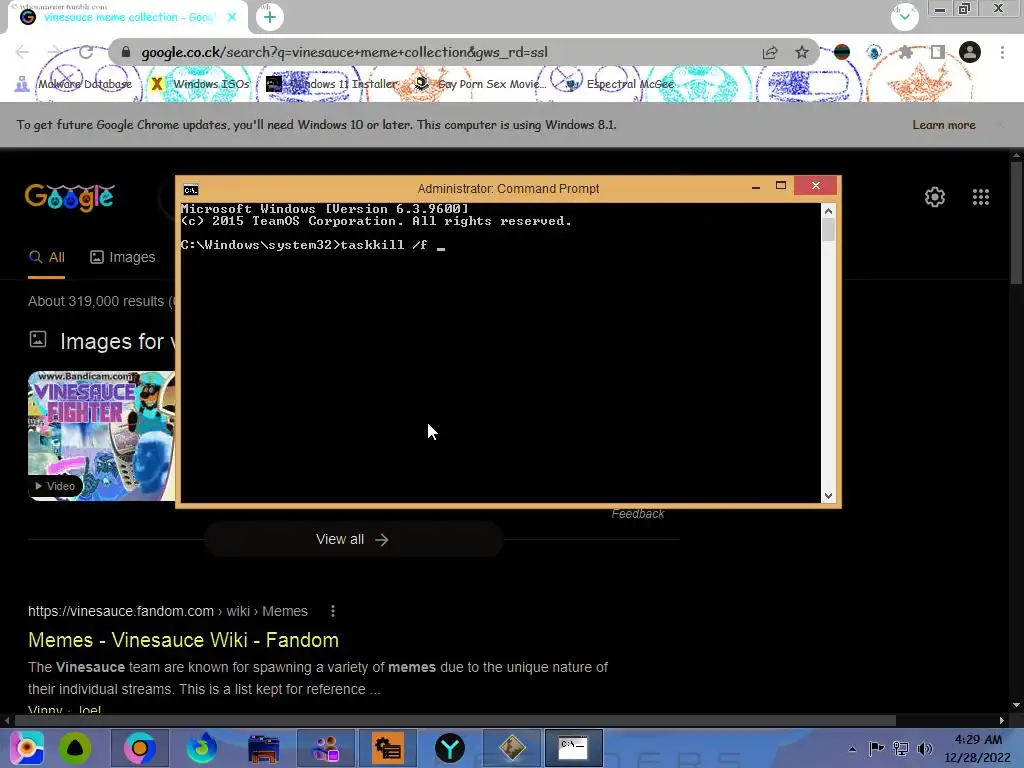
Task: Close the Administrator: Command Prompt window
Action: click(816, 186)
